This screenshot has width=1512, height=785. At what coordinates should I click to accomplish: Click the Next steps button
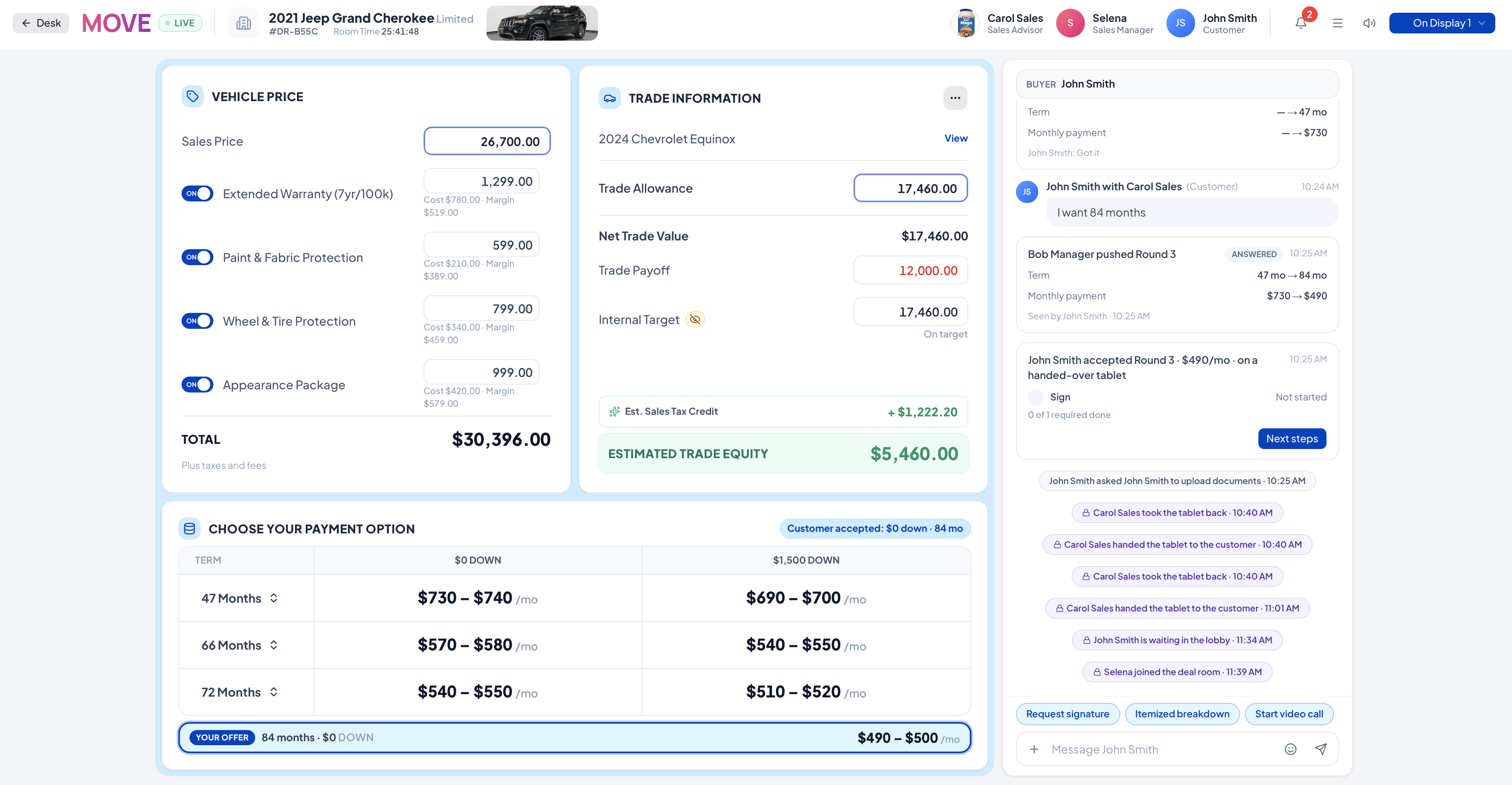(1292, 438)
